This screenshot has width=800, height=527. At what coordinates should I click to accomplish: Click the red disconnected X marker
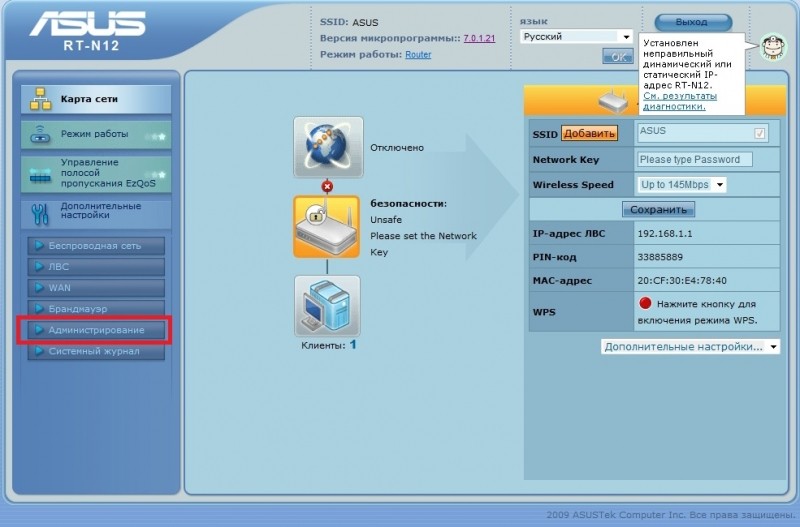[327, 187]
